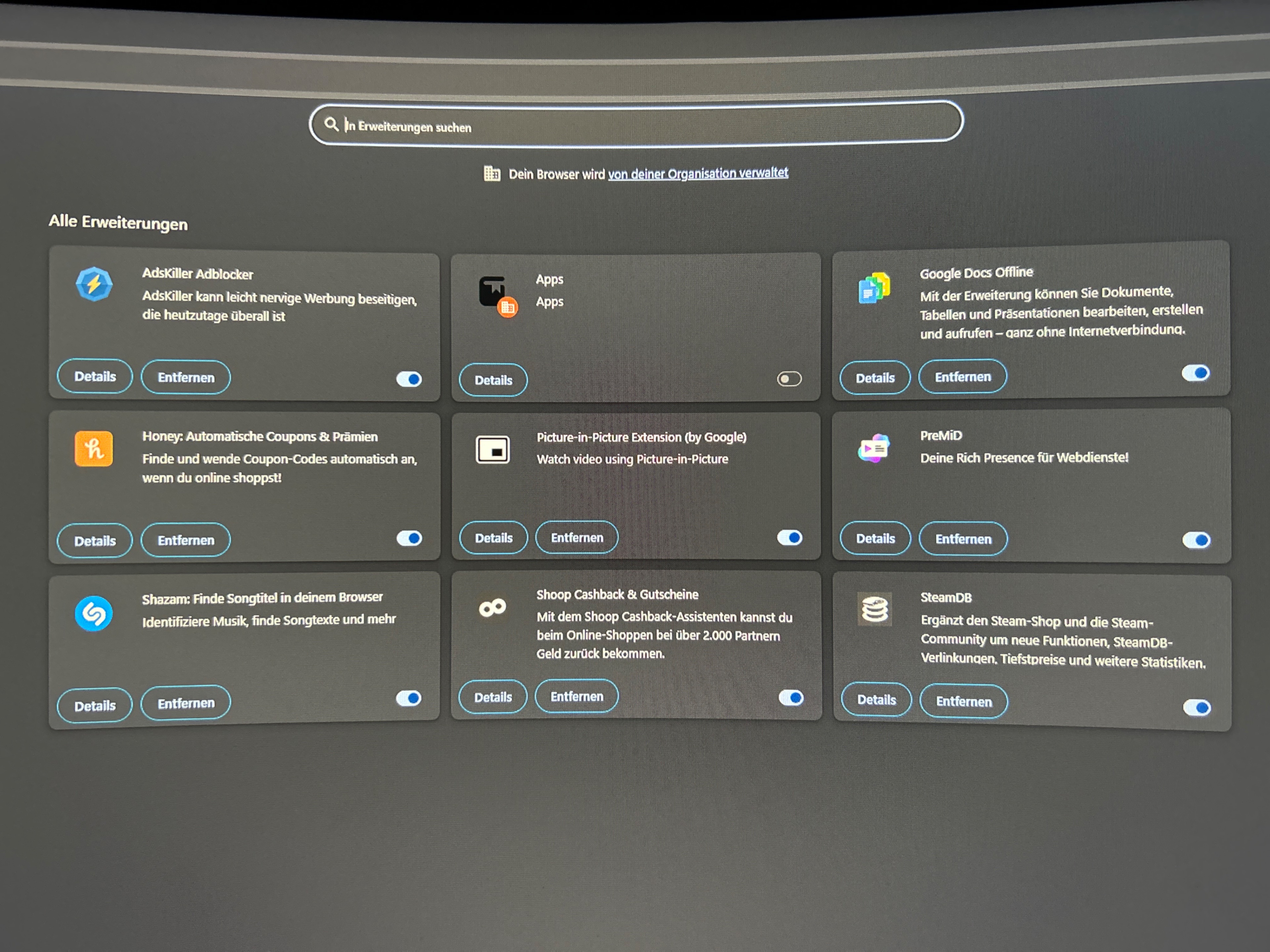The image size is (1270, 952).
Task: Switch off Picture-in-Picture extension toggle
Action: pos(790,538)
